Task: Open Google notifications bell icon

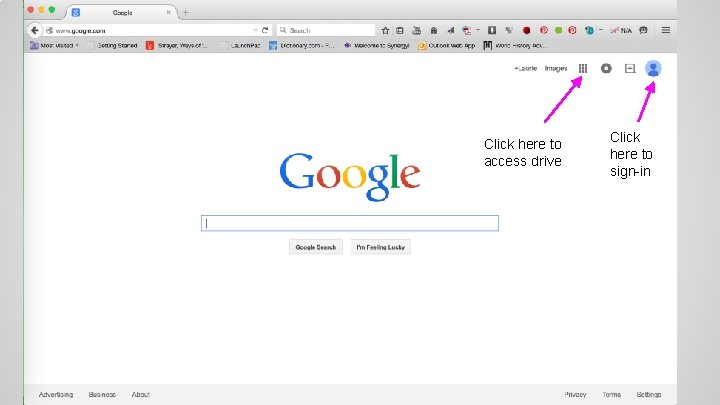Action: click(606, 68)
